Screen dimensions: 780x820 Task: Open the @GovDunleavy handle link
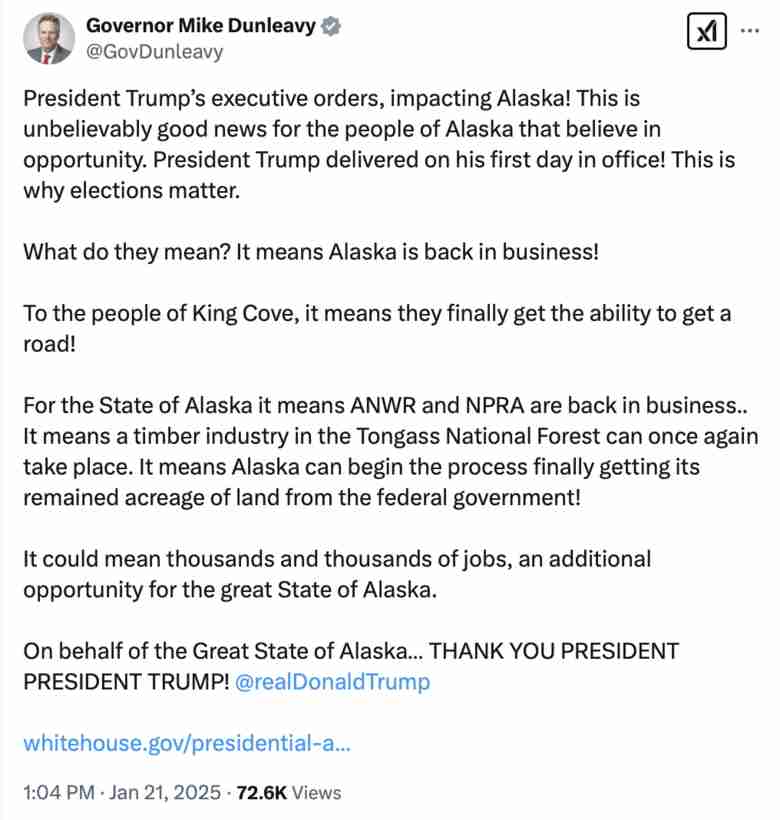coord(155,52)
